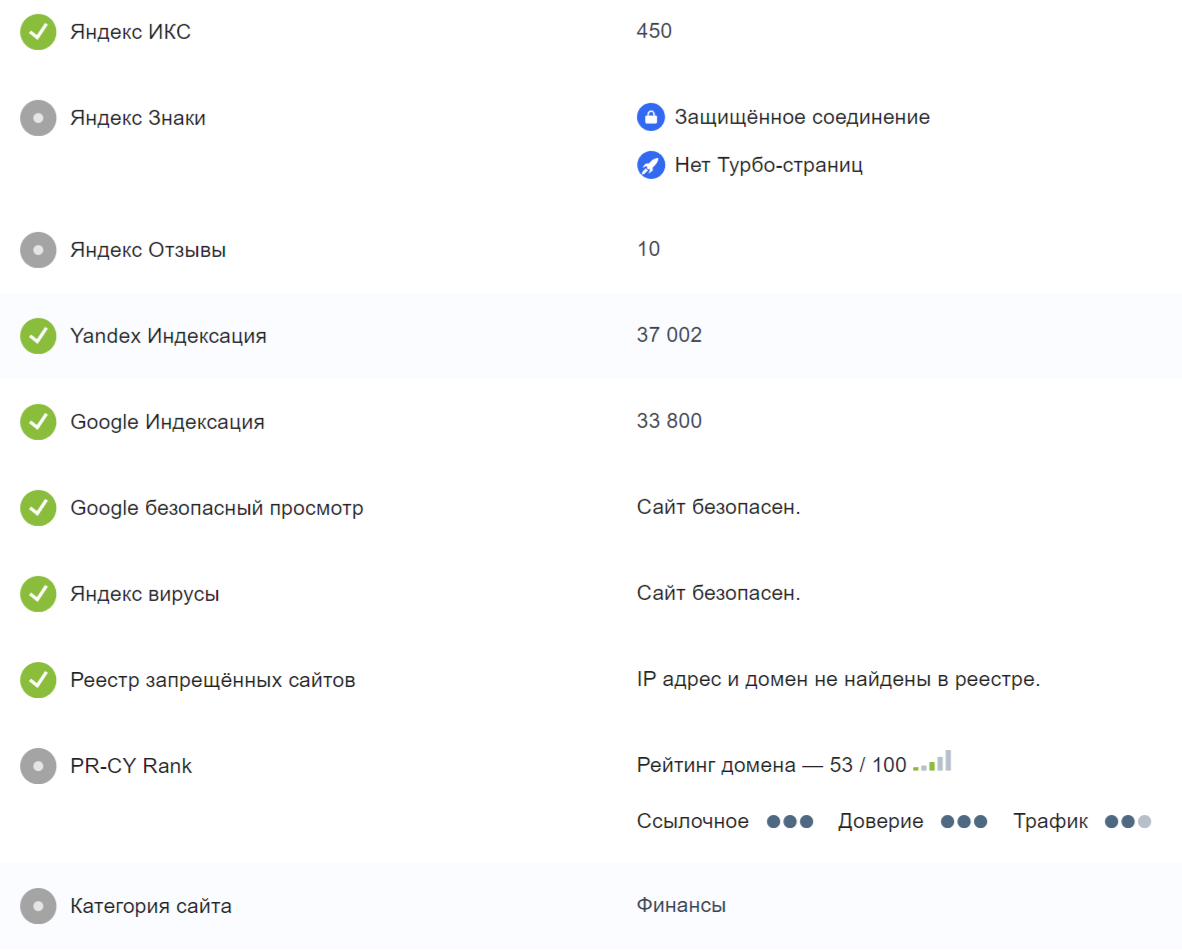1182x952 pixels.
Task: Click the blue lock icon for Защищённое соединение
Action: (x=651, y=117)
